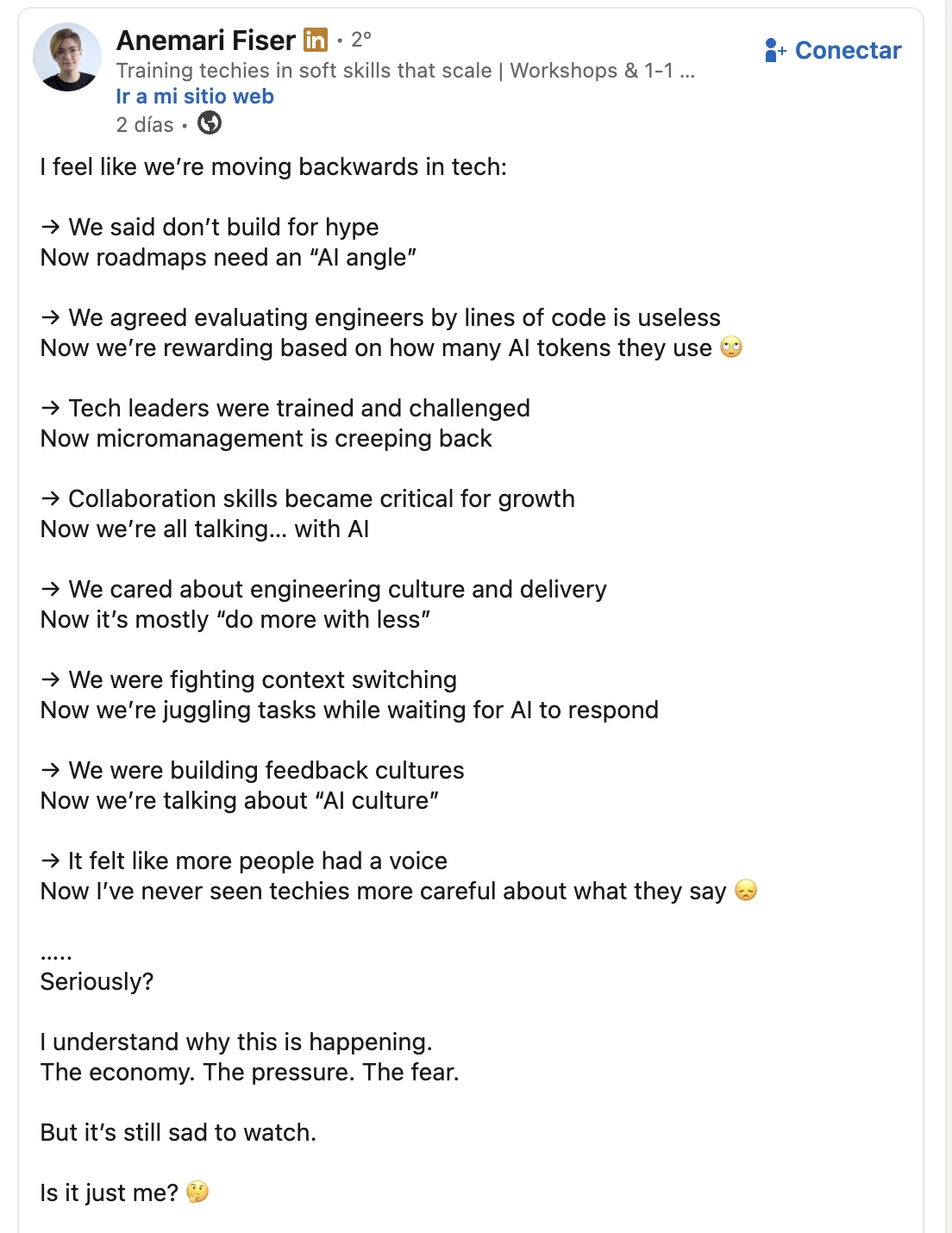Click the "Seriously?" line in the post
This screenshot has height=1233, width=952.
click(97, 981)
